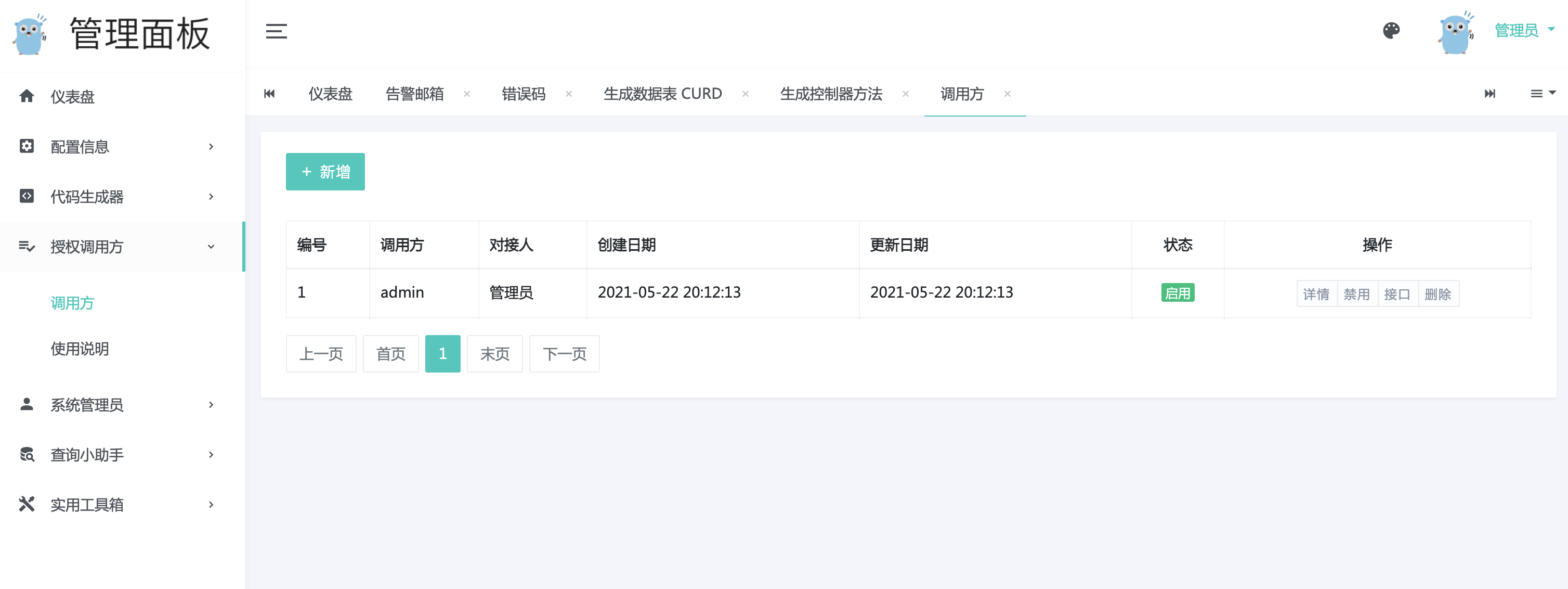Open the tab options dropdown menu
The image size is (1568, 589).
coord(1543,93)
